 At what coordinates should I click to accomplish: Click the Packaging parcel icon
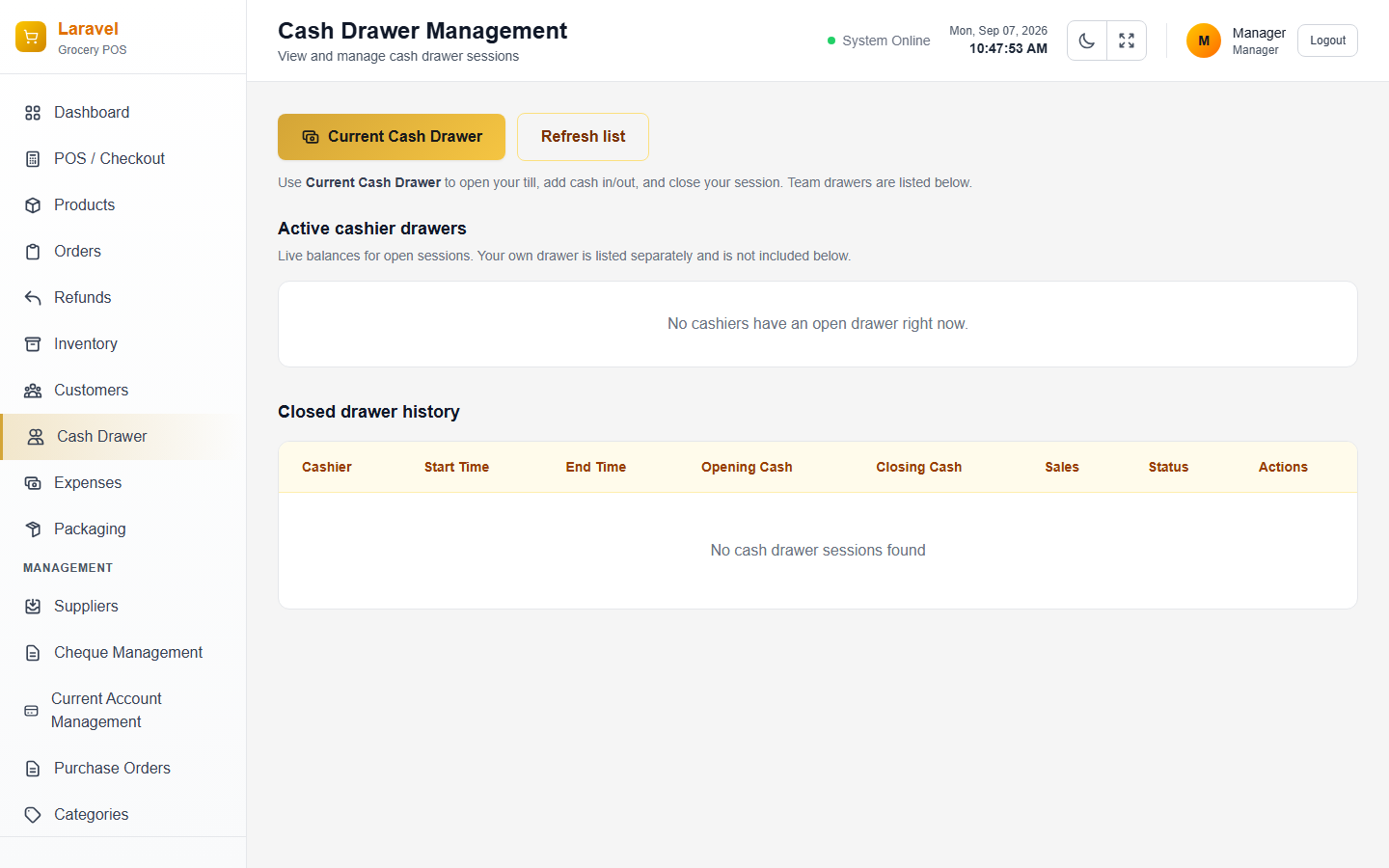tap(33, 529)
